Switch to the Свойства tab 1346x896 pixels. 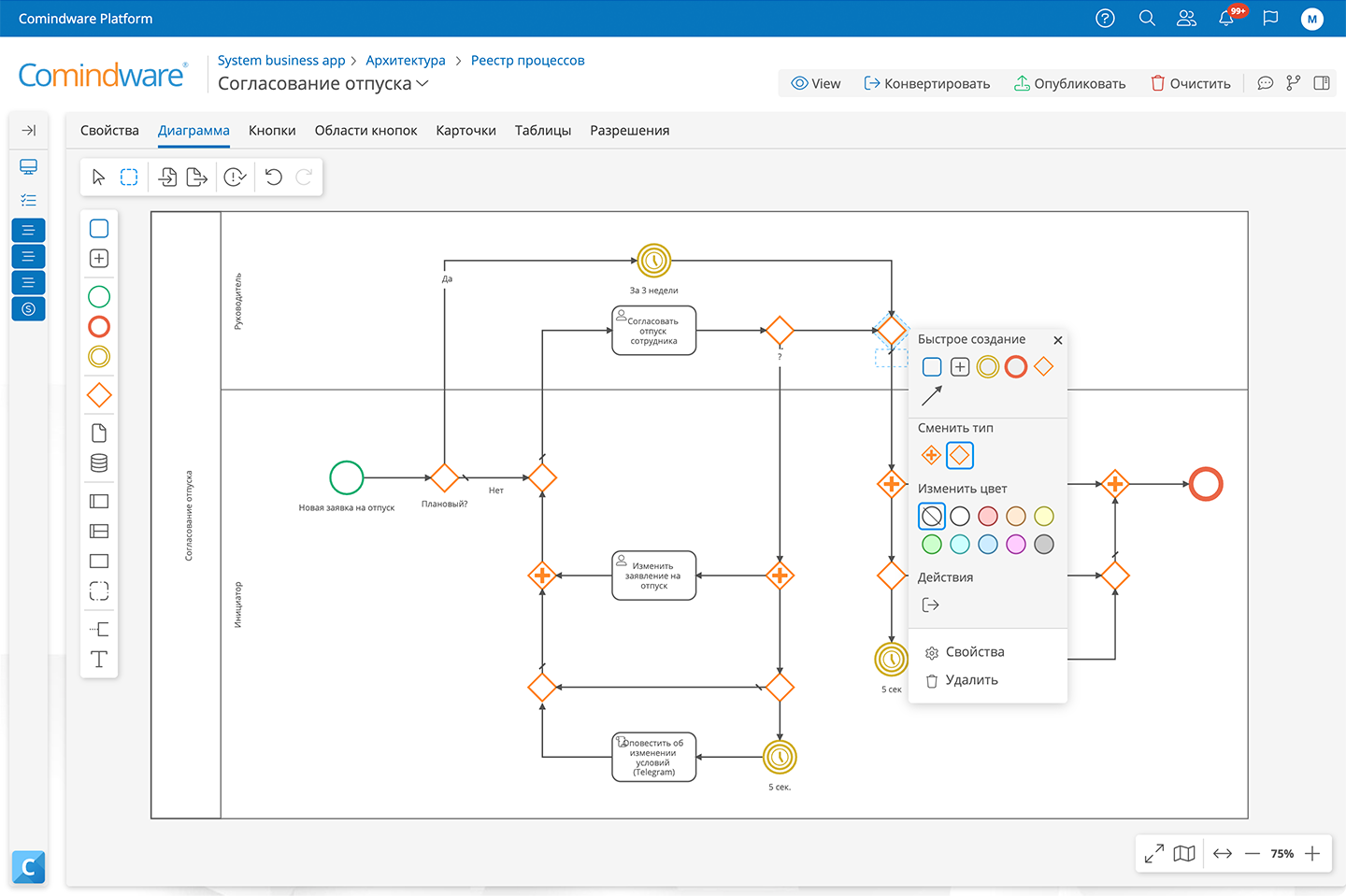(x=109, y=131)
